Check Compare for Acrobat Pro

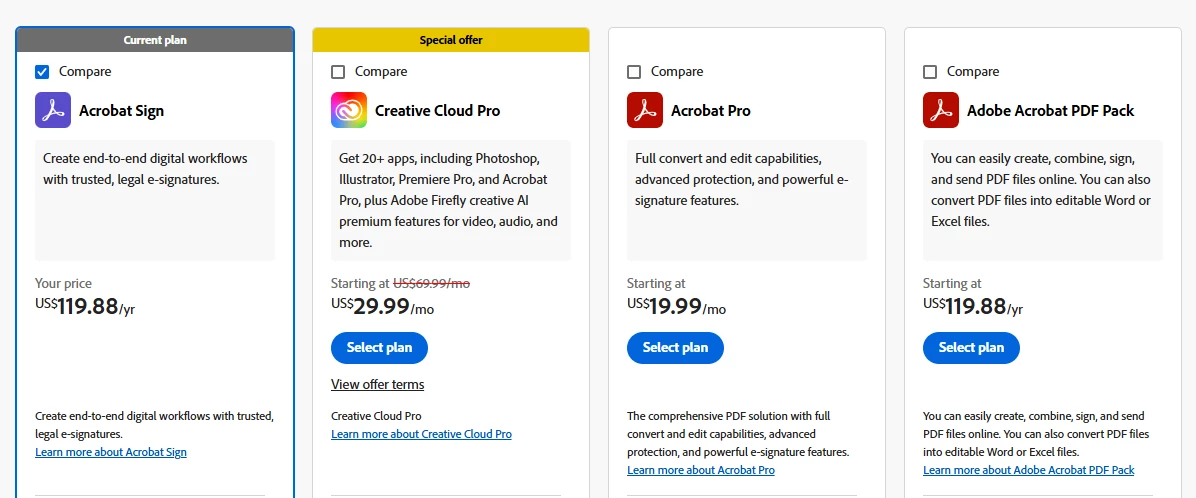click(x=634, y=72)
